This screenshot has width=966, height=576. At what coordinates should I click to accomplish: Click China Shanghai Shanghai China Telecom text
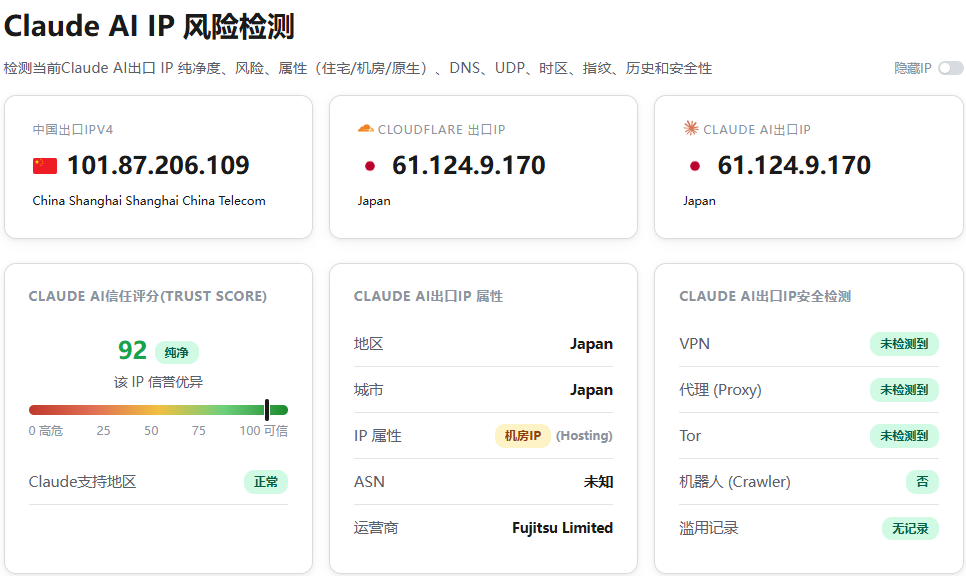(149, 201)
